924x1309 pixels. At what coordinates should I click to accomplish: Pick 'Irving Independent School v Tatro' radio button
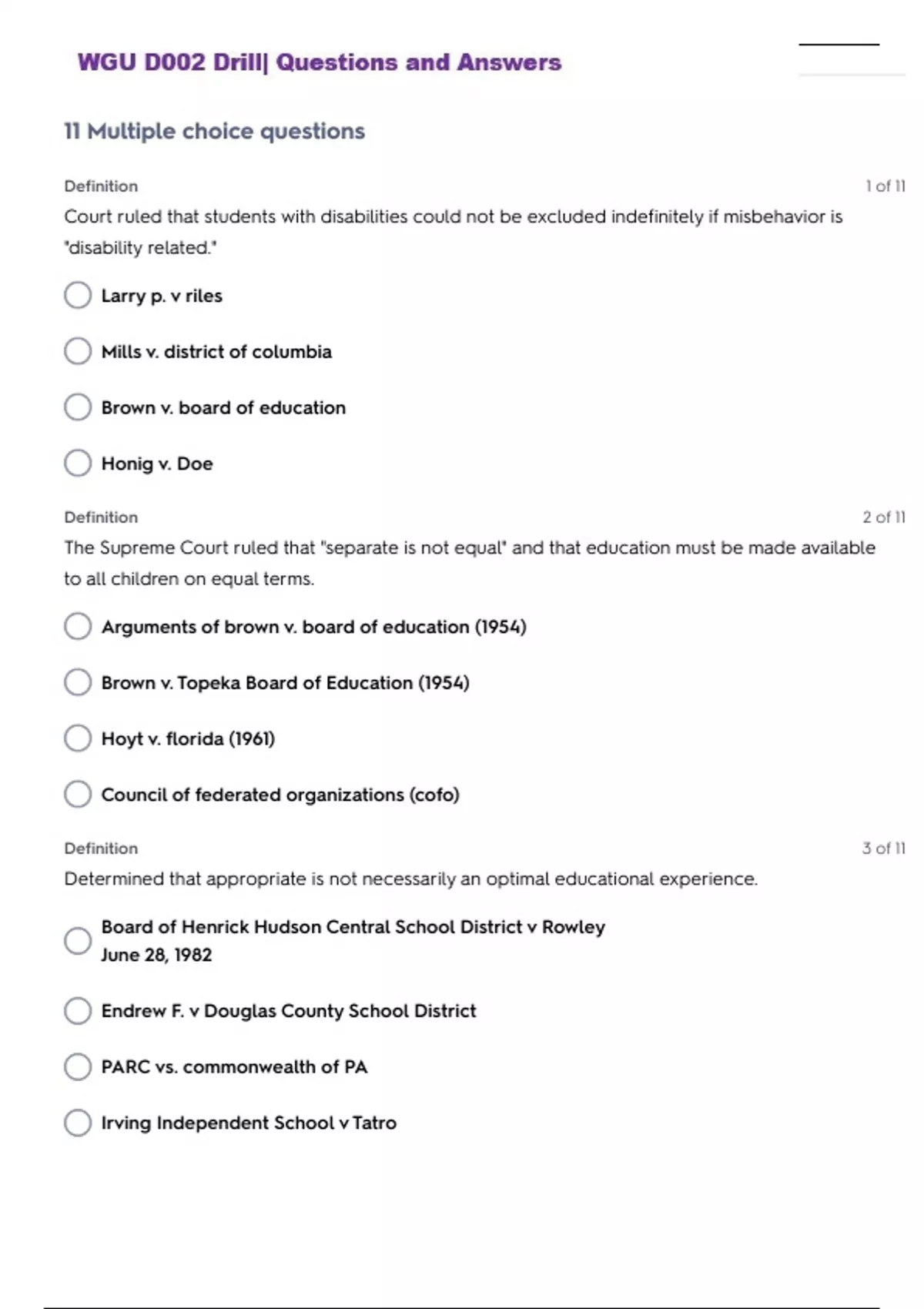78,1123
